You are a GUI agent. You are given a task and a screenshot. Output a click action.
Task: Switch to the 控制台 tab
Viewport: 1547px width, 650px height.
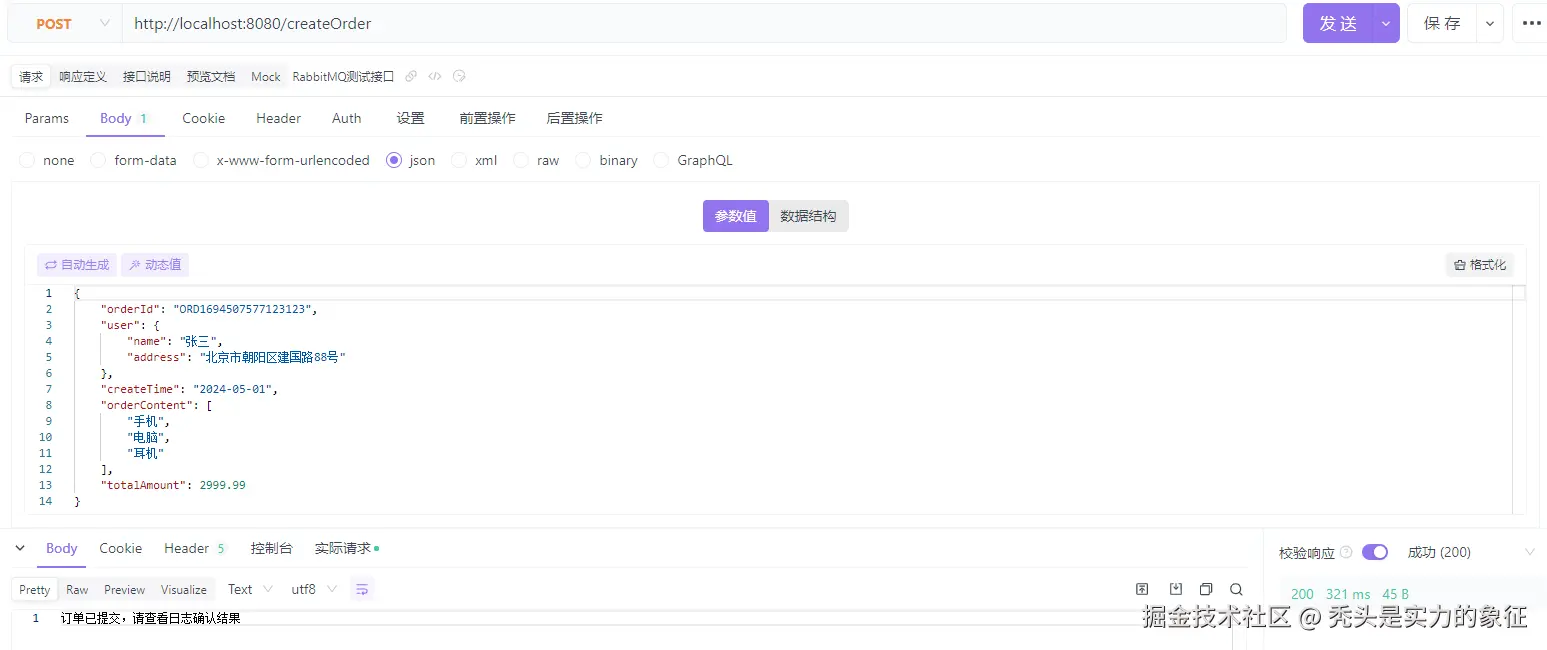pyautogui.click(x=270, y=548)
